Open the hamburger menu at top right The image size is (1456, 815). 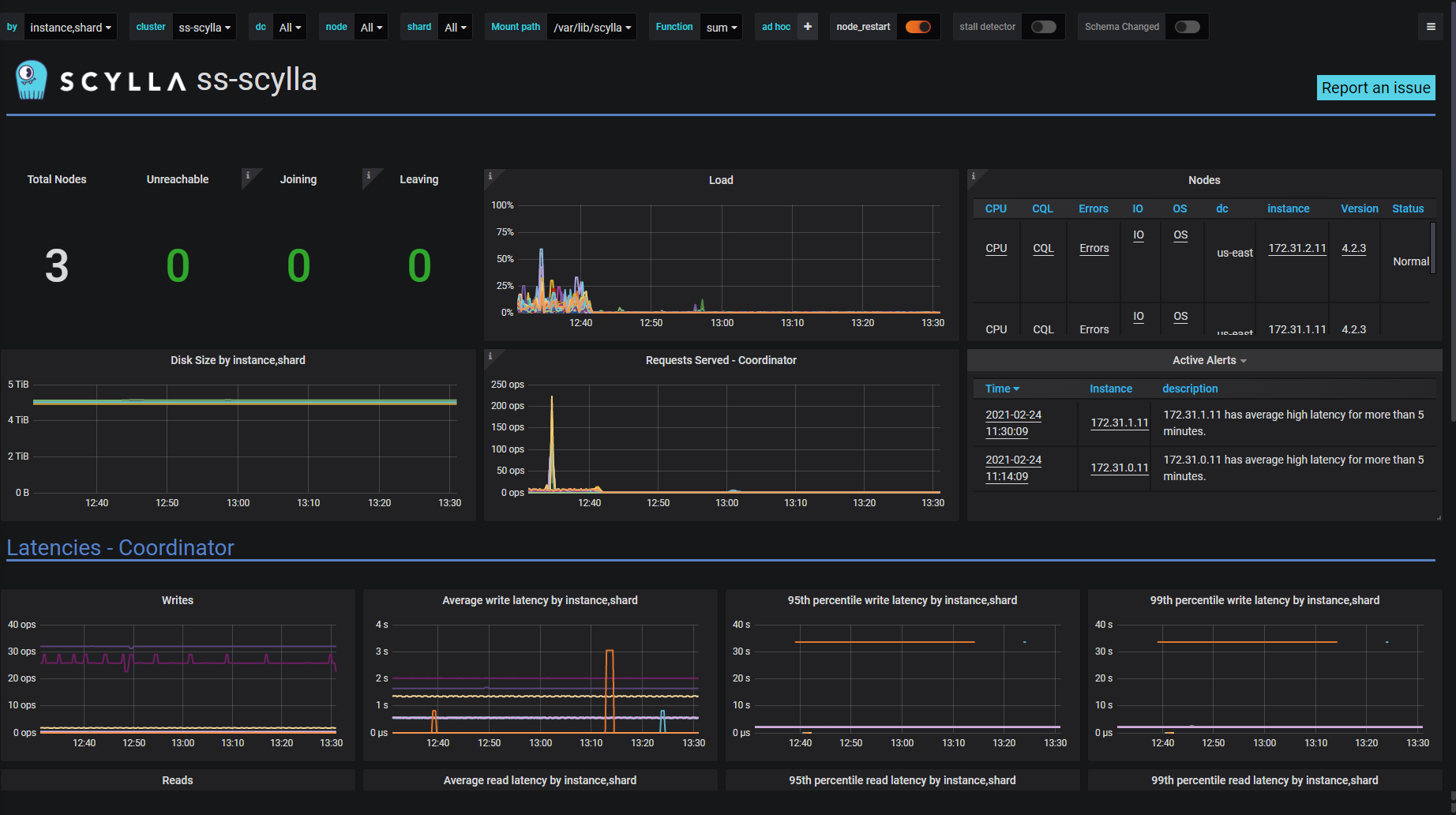point(1431,26)
